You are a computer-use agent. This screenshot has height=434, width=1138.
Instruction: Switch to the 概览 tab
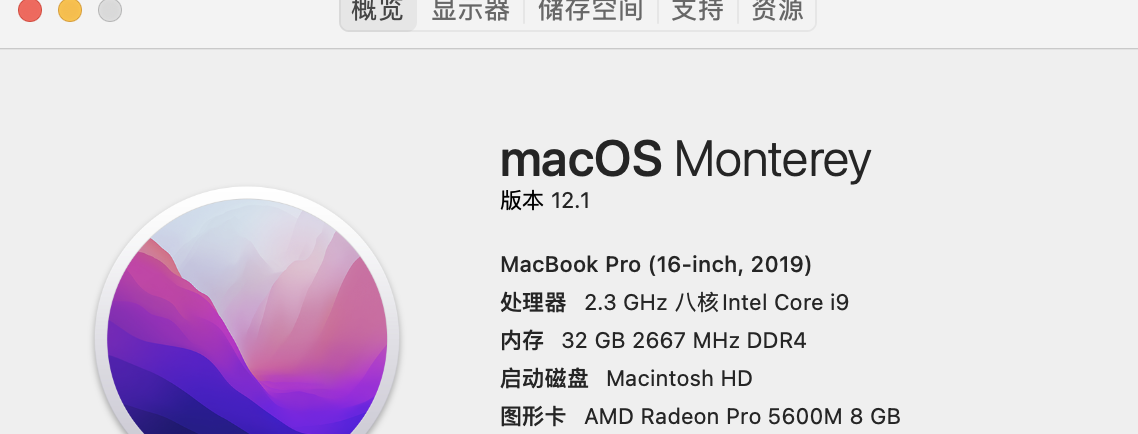[x=378, y=11]
